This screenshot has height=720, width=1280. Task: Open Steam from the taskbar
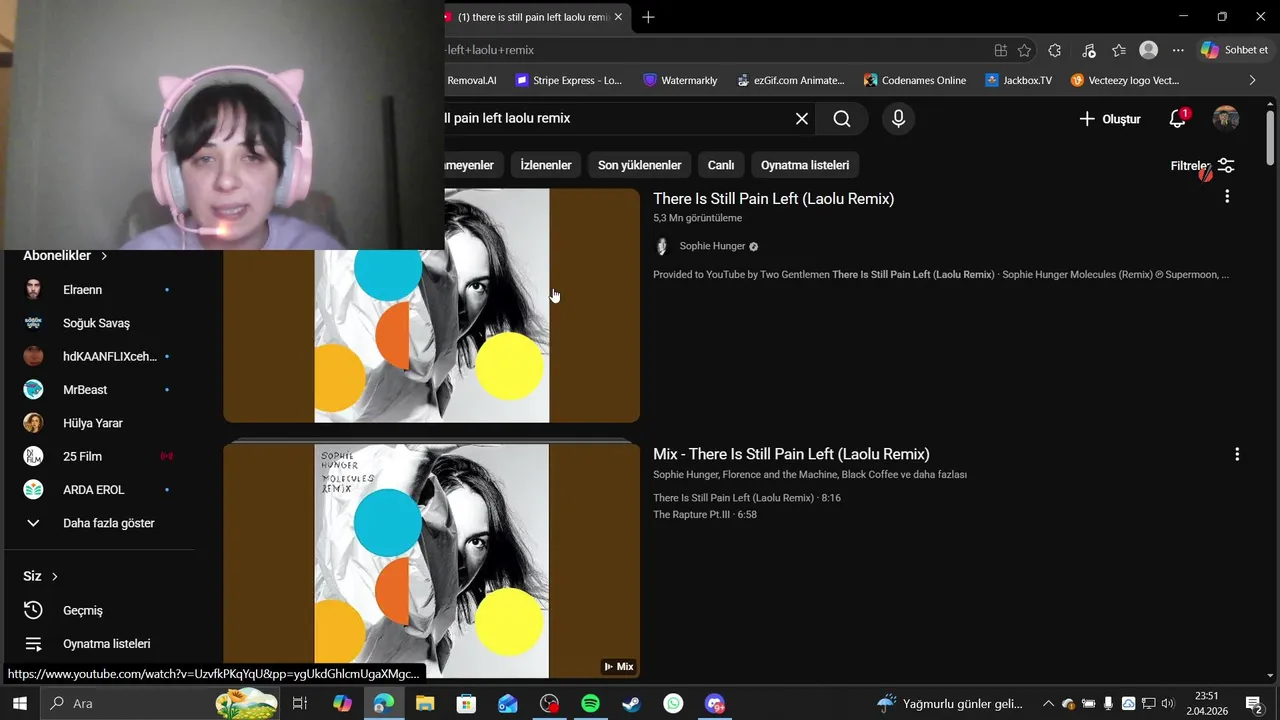pyautogui.click(x=632, y=704)
